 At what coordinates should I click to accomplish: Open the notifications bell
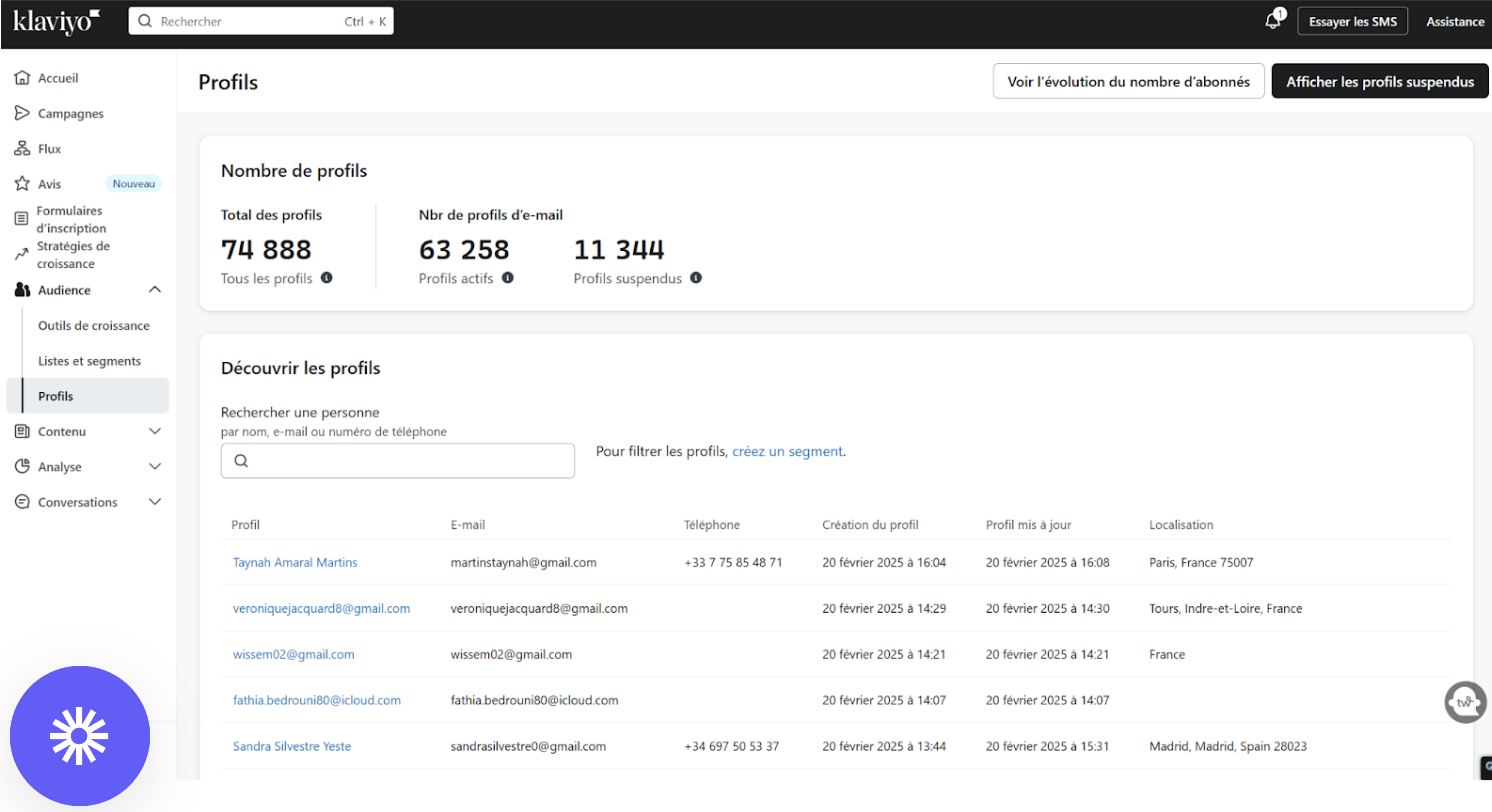pyautogui.click(x=1273, y=21)
